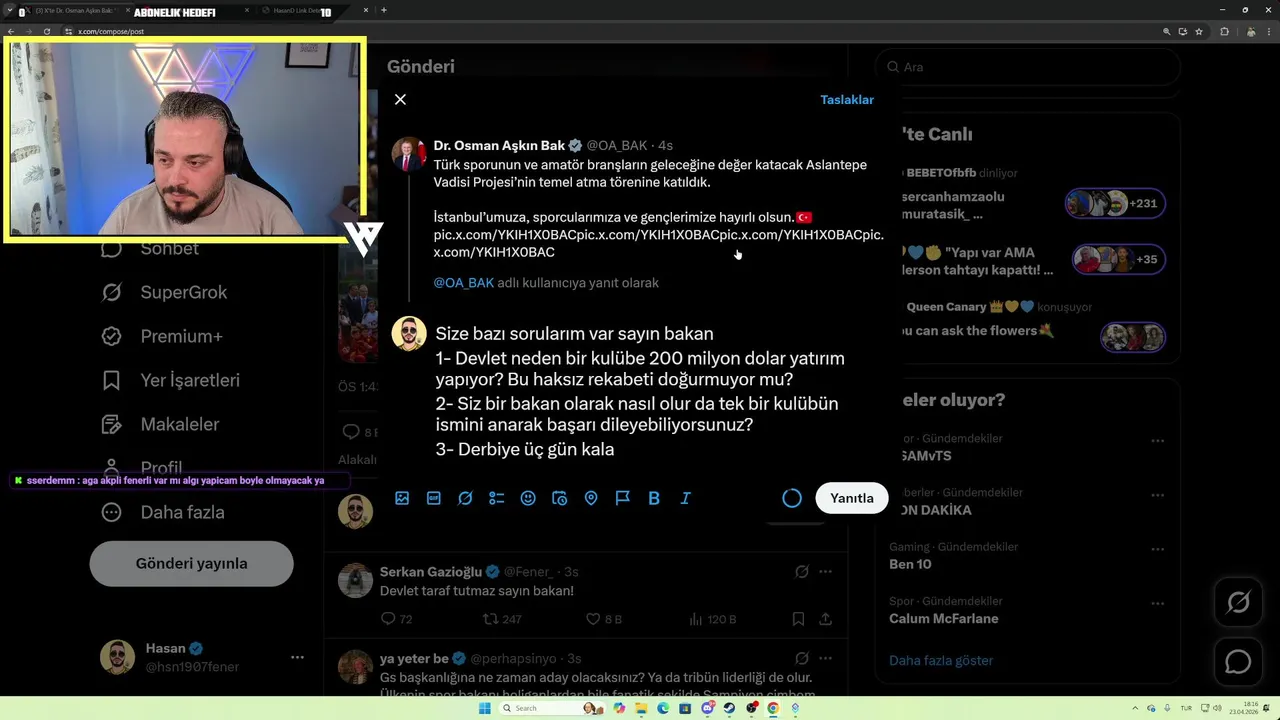Open a new browser tab

[x=384, y=10]
